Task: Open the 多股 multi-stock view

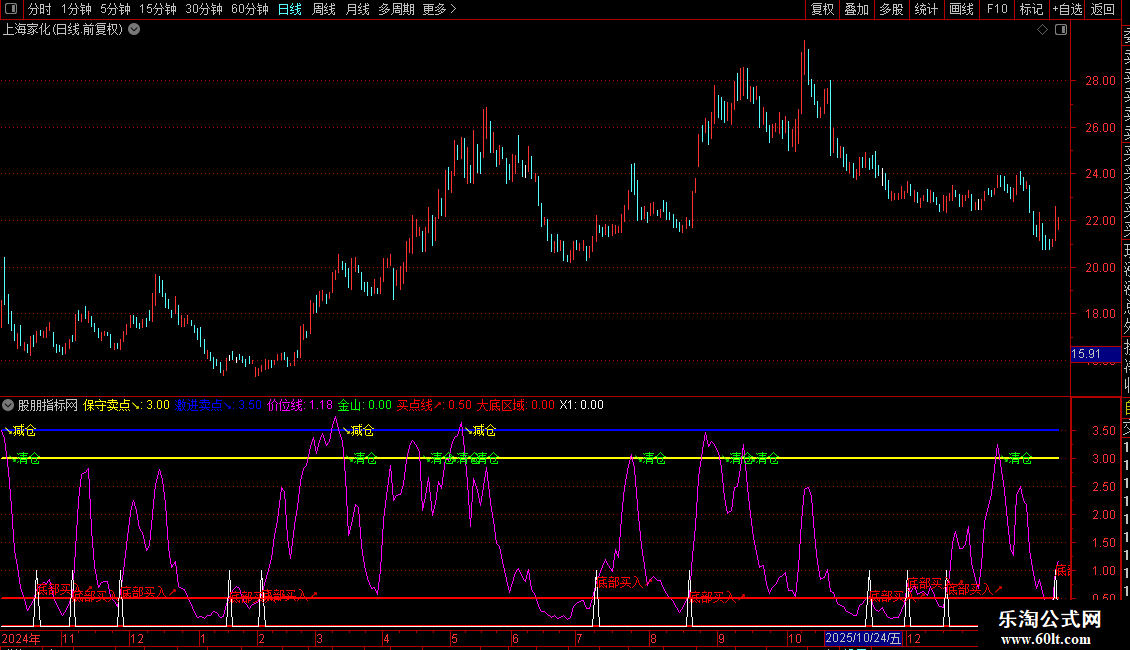Action: [x=891, y=9]
